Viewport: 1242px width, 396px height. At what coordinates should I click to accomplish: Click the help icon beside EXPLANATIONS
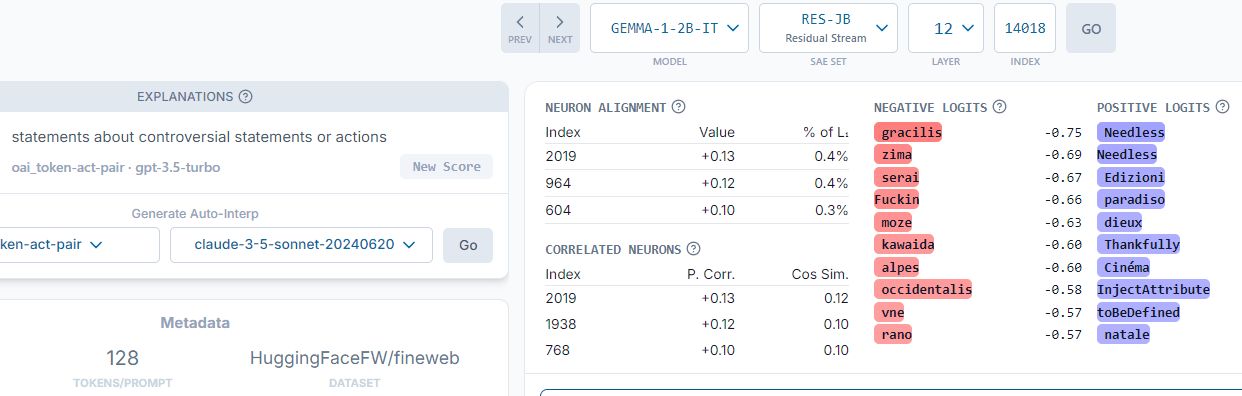pyautogui.click(x=245, y=97)
